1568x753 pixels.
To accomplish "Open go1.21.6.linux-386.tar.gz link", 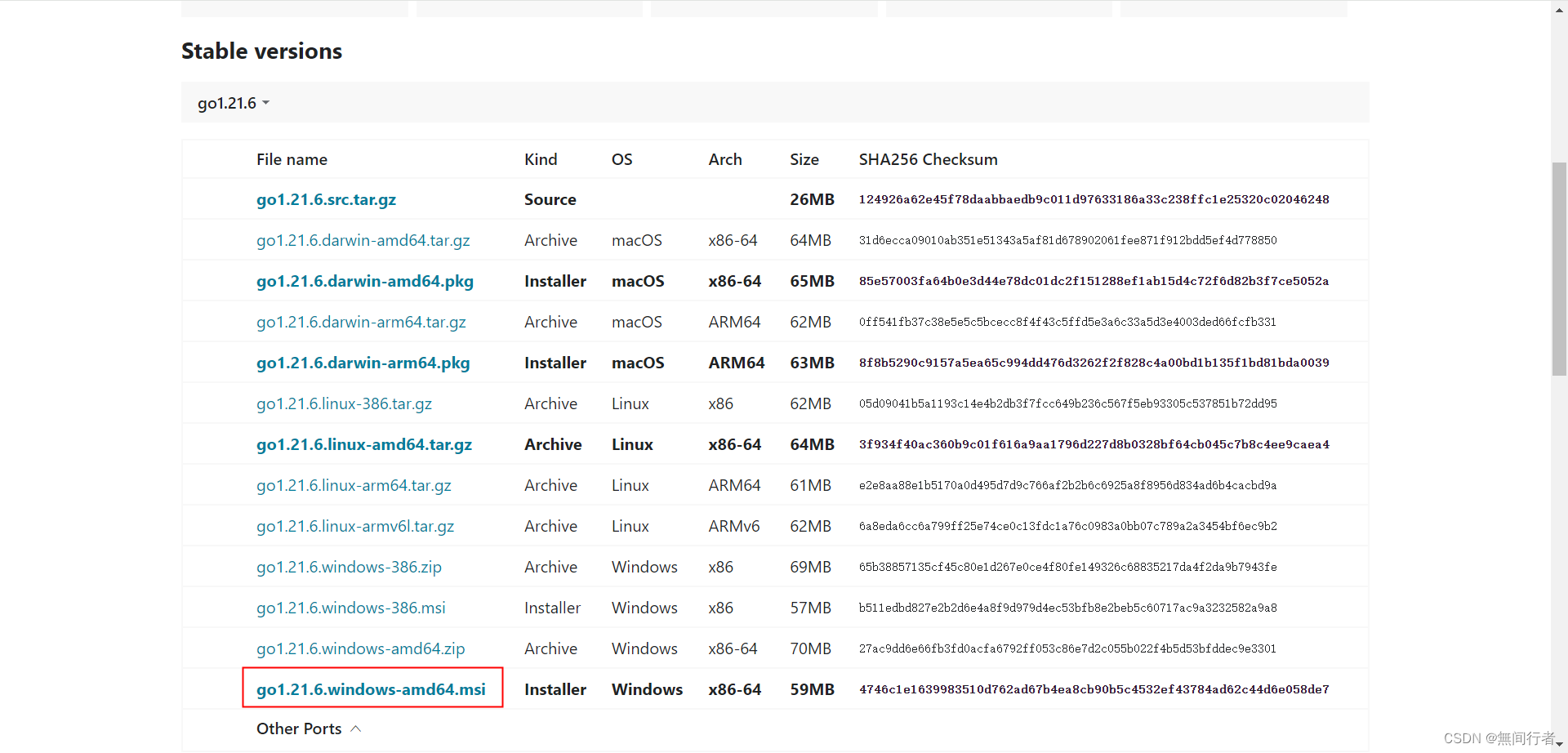I will (x=344, y=403).
